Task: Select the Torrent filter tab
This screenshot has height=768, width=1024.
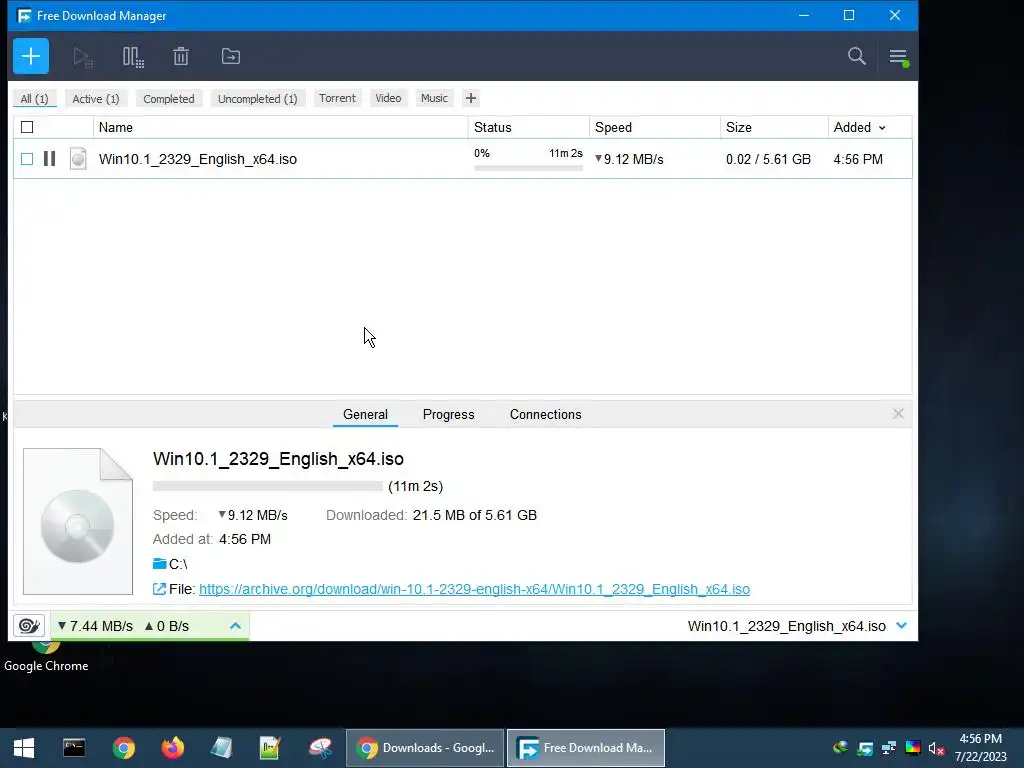Action: coord(337,98)
